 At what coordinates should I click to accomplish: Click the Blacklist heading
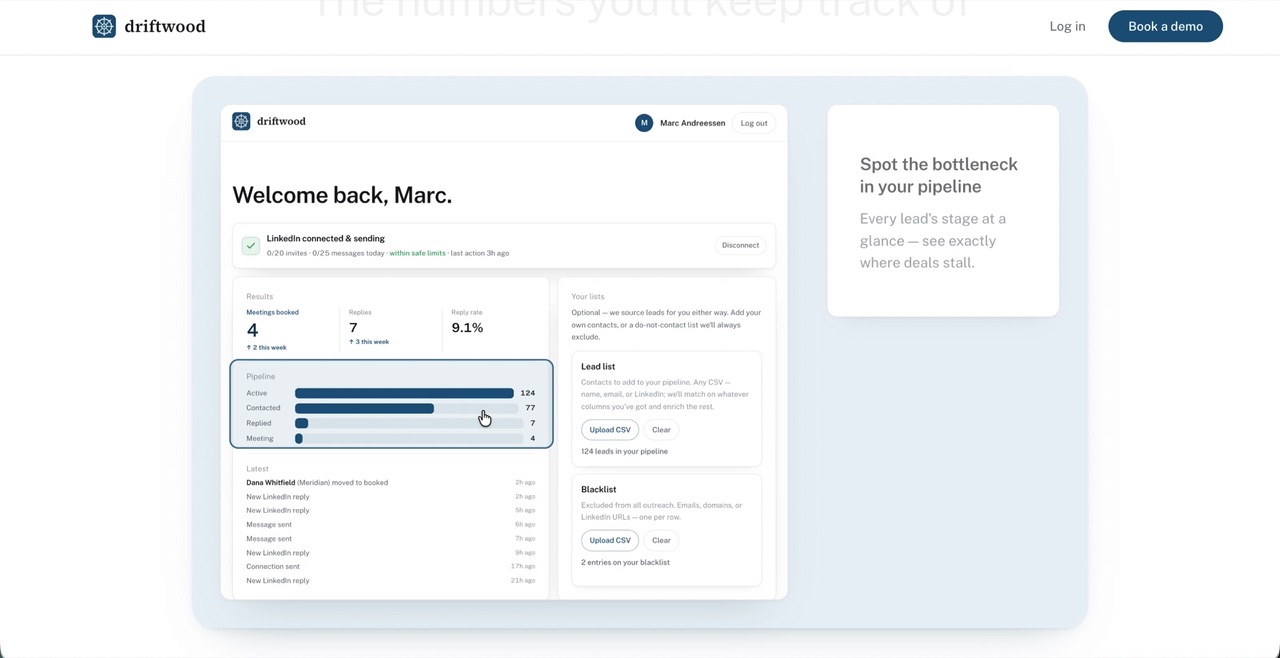(599, 490)
